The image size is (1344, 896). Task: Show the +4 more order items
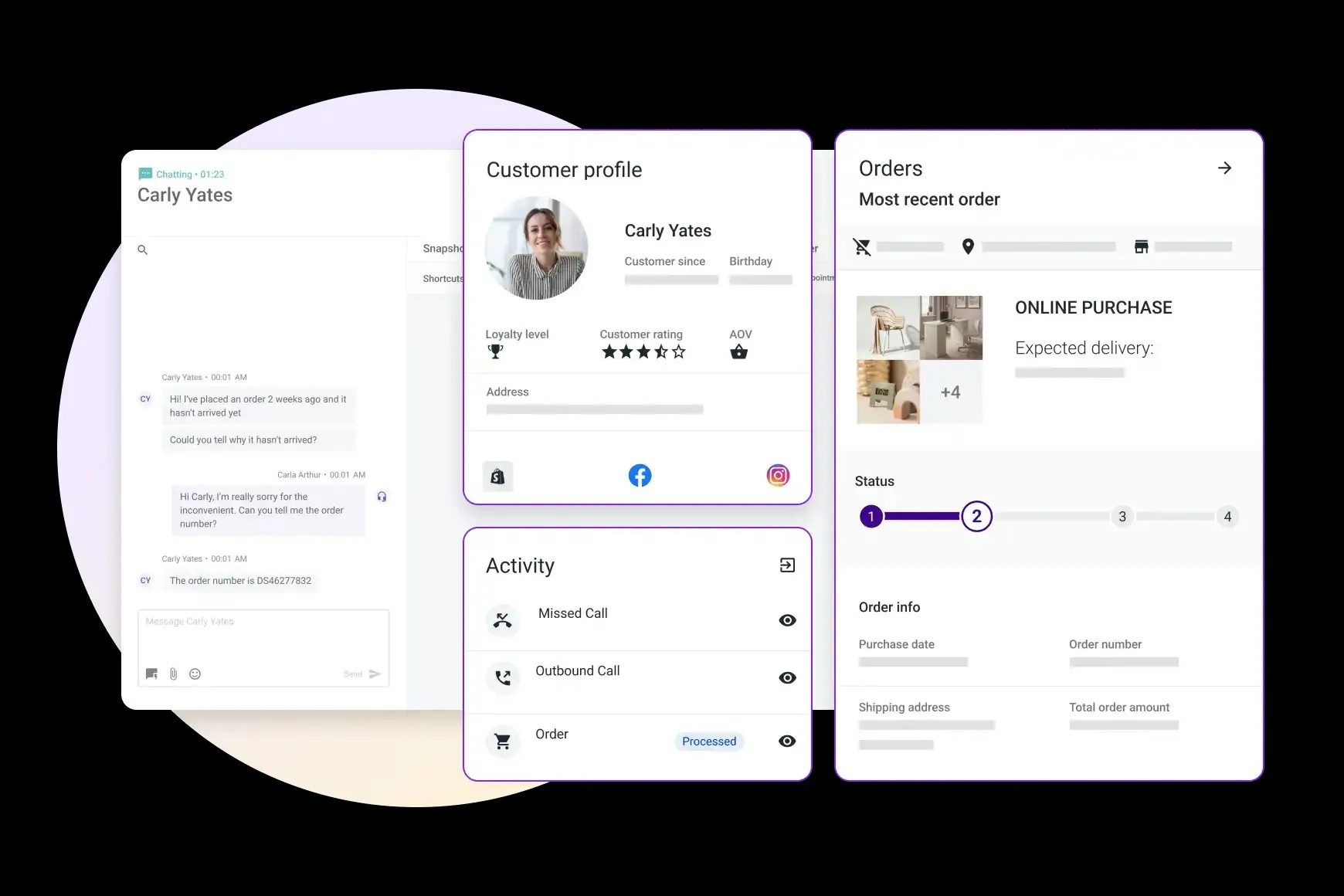[x=952, y=392]
